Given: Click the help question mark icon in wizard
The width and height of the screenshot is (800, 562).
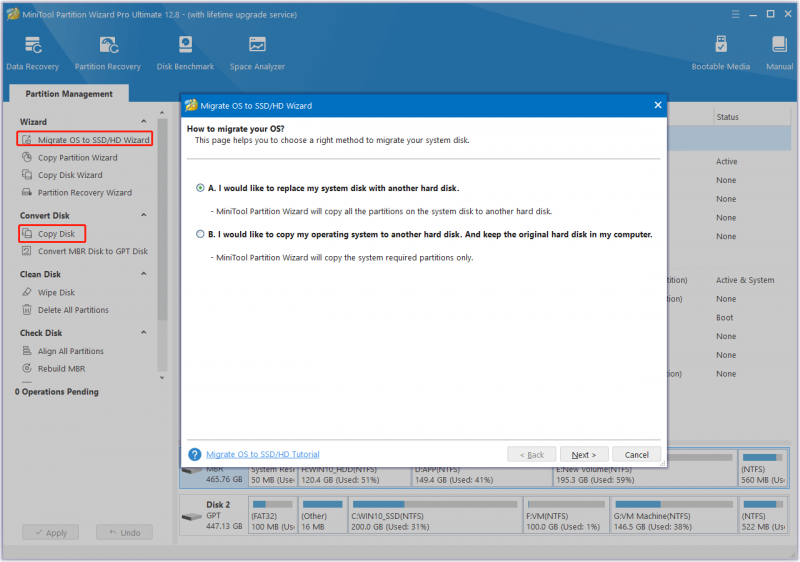Looking at the screenshot, I should pos(194,454).
